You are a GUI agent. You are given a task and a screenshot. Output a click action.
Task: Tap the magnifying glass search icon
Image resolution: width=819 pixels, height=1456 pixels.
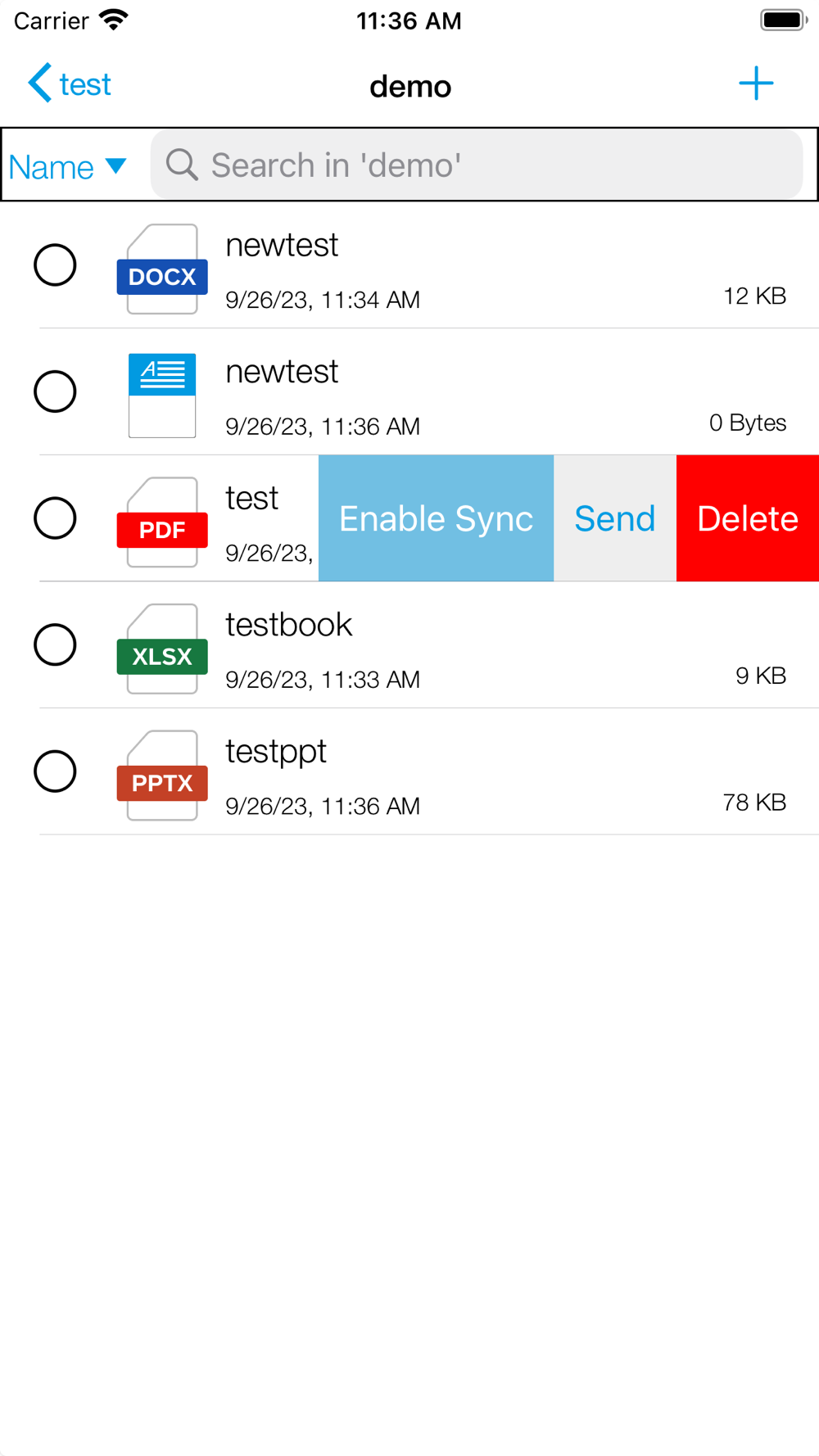point(182,165)
